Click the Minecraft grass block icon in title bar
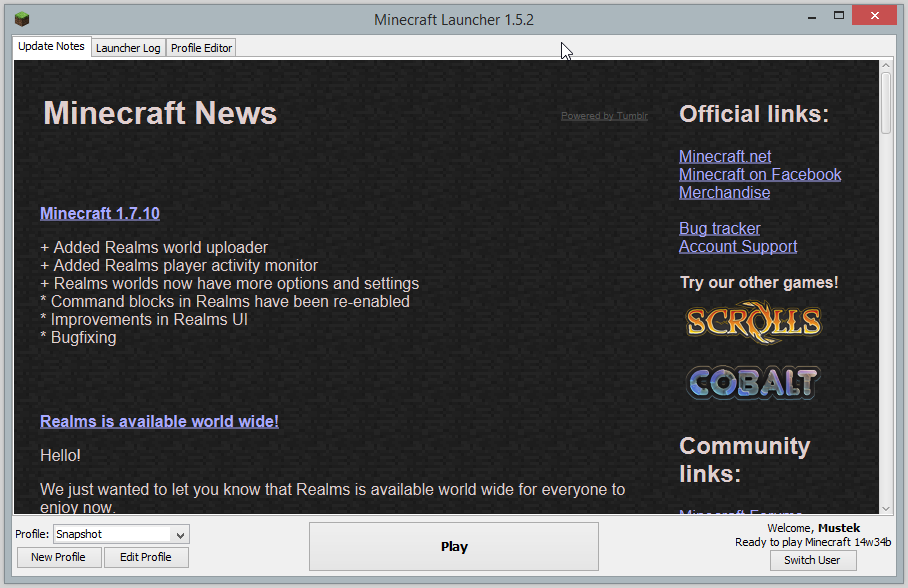 click(22, 19)
